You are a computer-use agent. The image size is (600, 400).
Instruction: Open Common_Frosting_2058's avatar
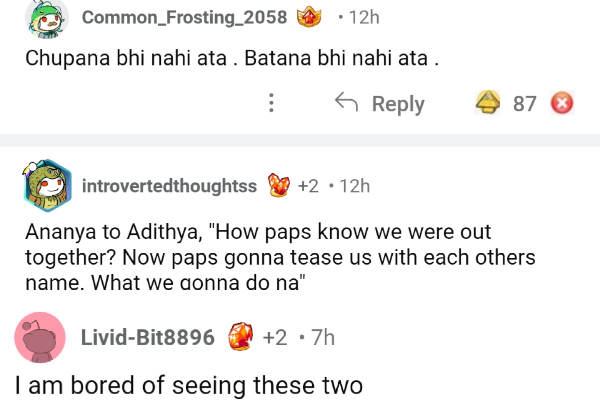point(47,17)
